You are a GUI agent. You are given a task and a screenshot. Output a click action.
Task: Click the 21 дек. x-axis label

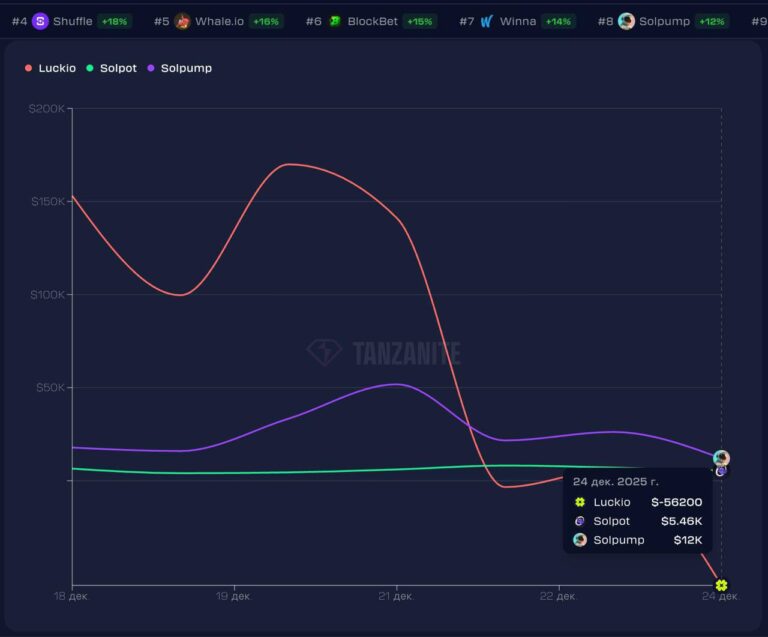tap(396, 596)
